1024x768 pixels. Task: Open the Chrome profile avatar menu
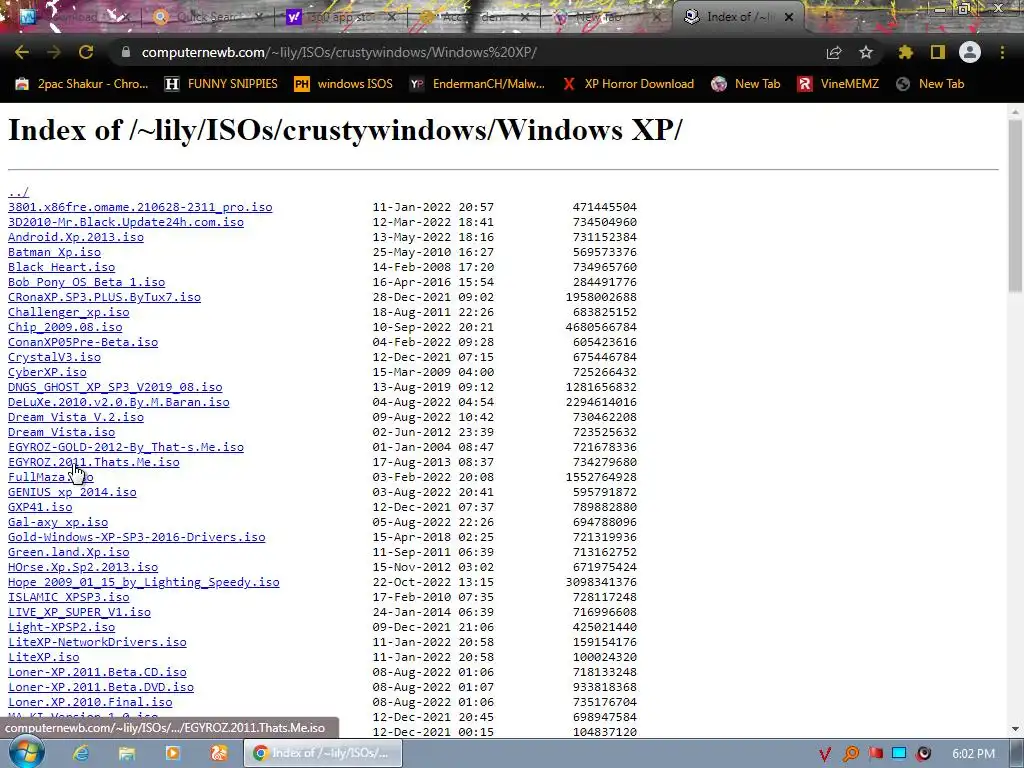970,52
